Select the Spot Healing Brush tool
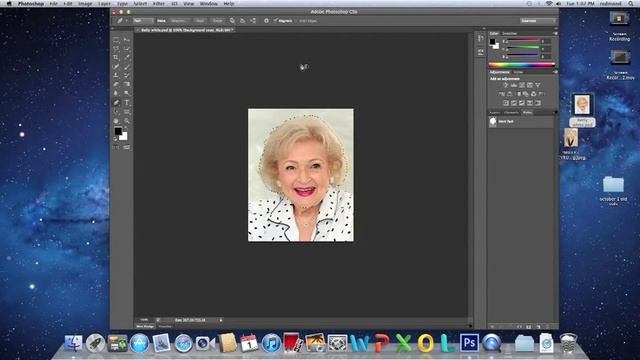Viewport: 640px width, 360px height. (116, 67)
